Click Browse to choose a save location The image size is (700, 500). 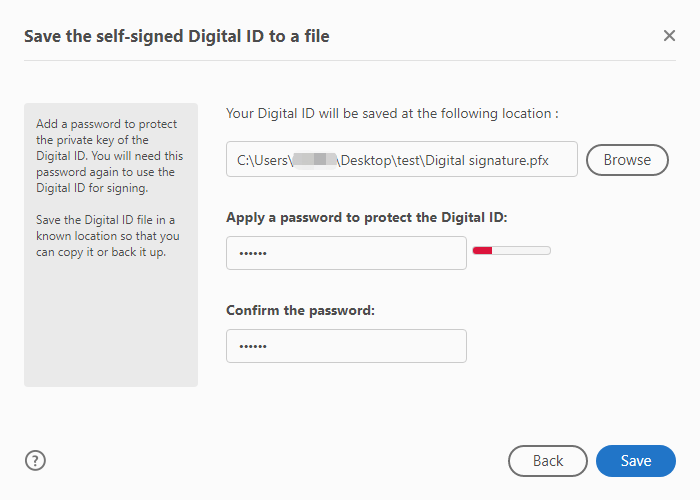click(x=627, y=160)
